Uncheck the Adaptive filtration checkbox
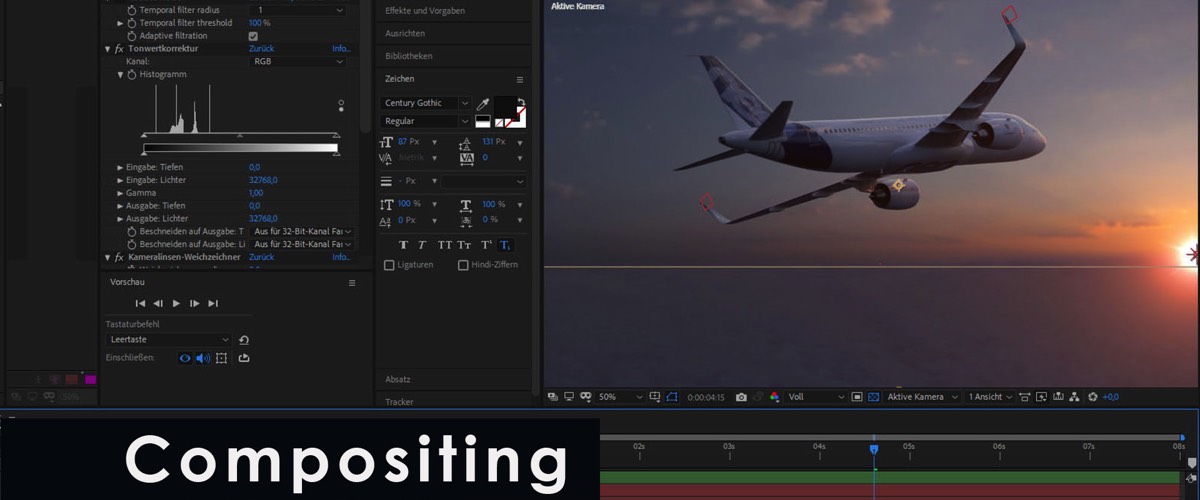The height and width of the screenshot is (500, 1200). pyautogui.click(x=253, y=36)
